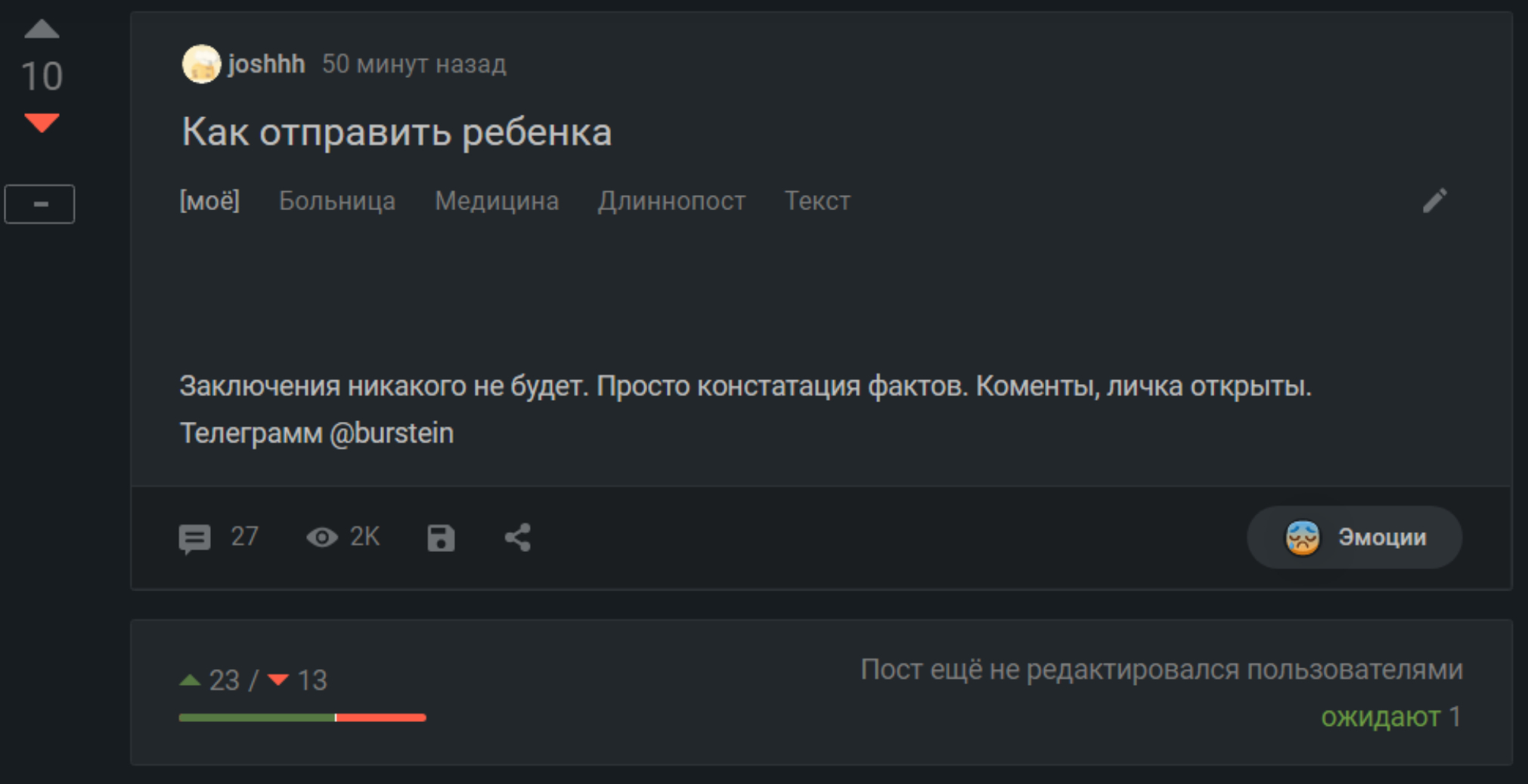
Task: Select the Больница tag
Action: click(x=337, y=201)
